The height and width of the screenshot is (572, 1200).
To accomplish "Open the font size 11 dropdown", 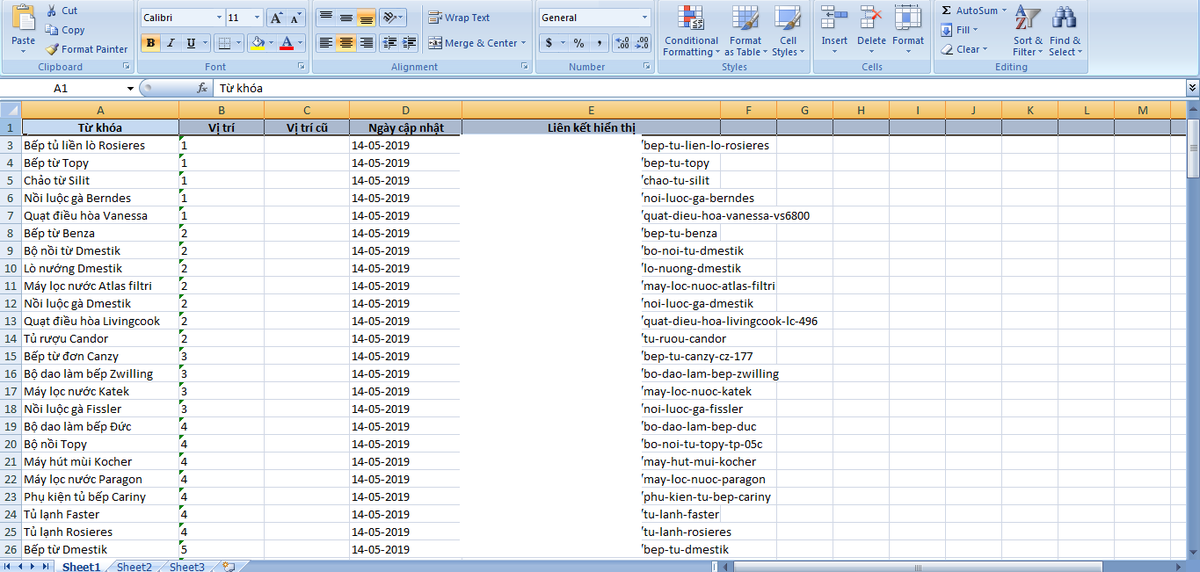I will click(257, 18).
